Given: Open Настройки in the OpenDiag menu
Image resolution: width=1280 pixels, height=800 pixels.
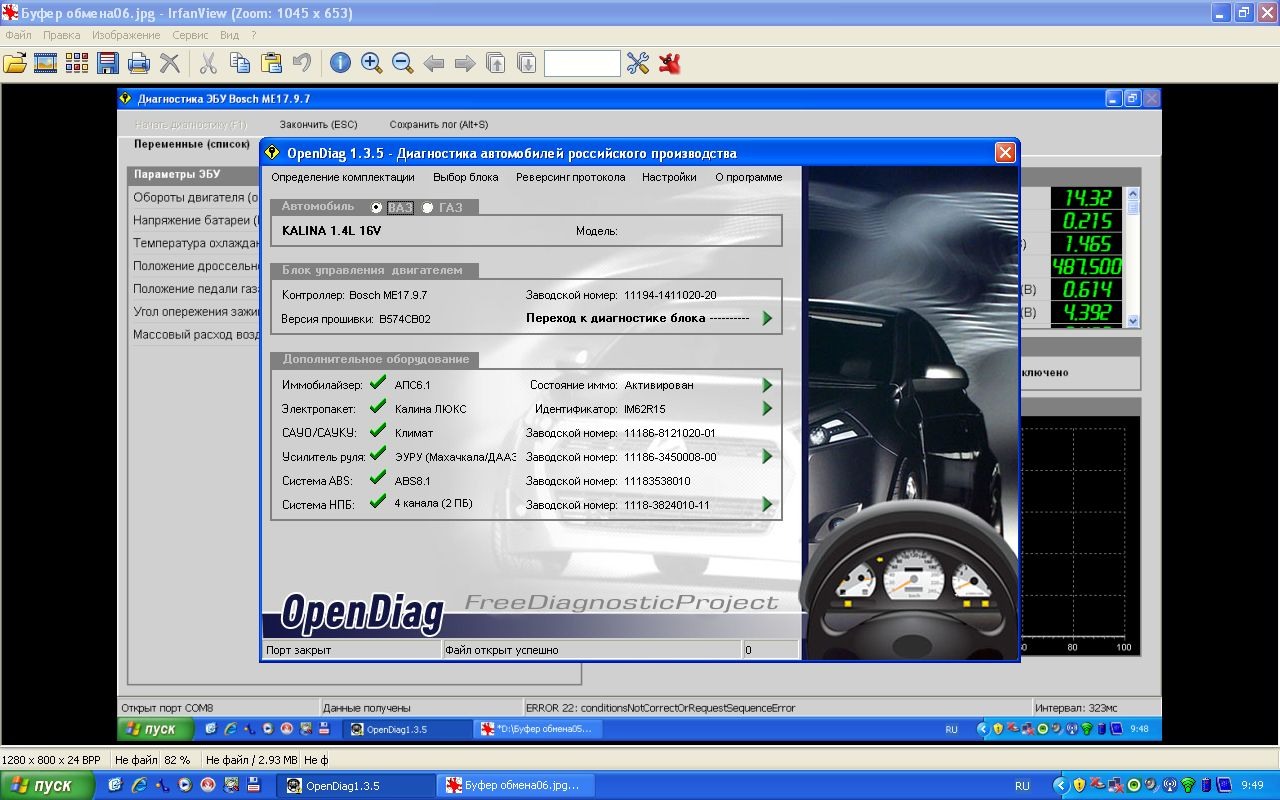Looking at the screenshot, I should tap(669, 177).
